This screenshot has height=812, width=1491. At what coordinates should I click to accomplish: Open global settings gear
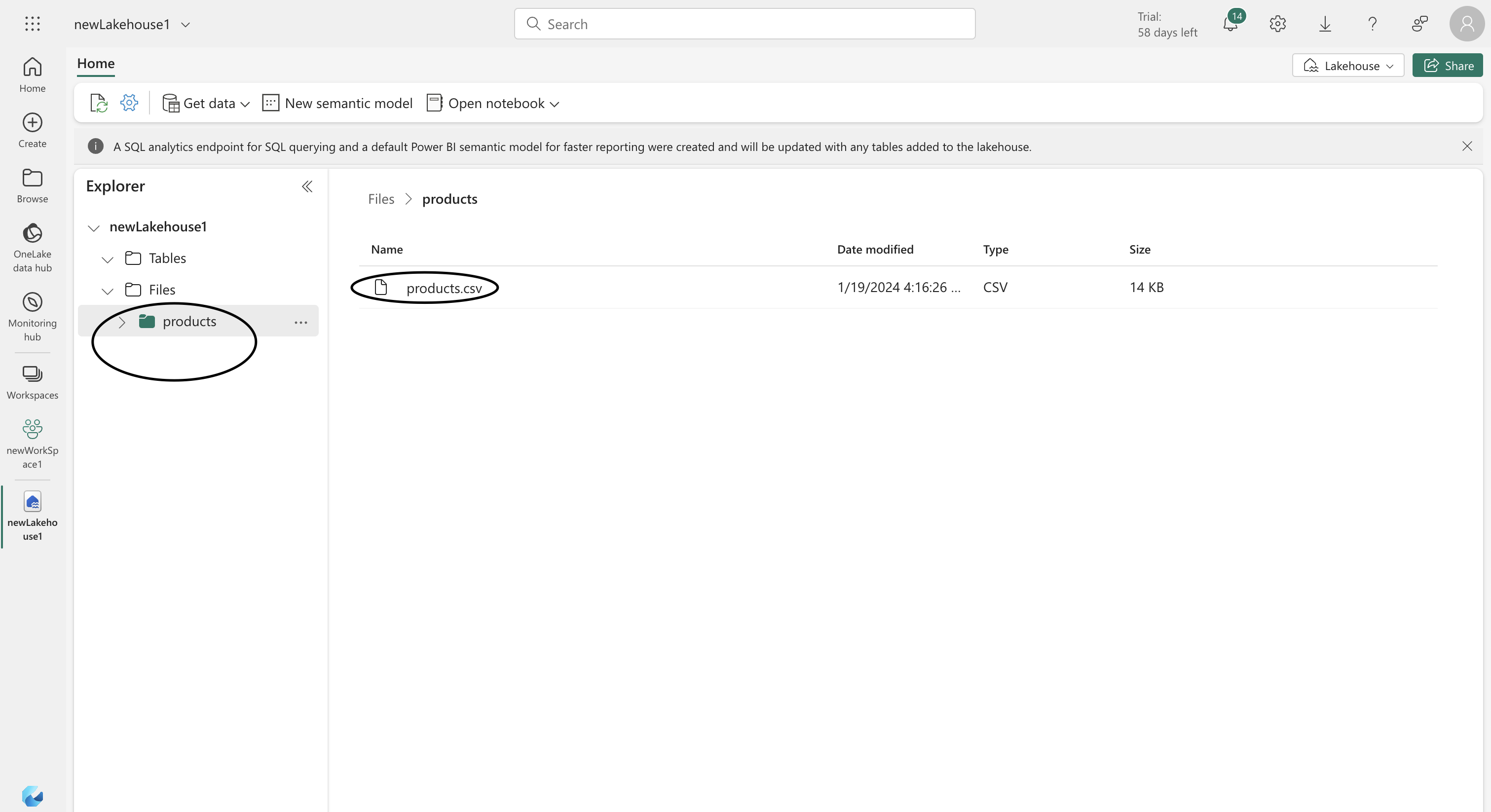pos(1277,24)
